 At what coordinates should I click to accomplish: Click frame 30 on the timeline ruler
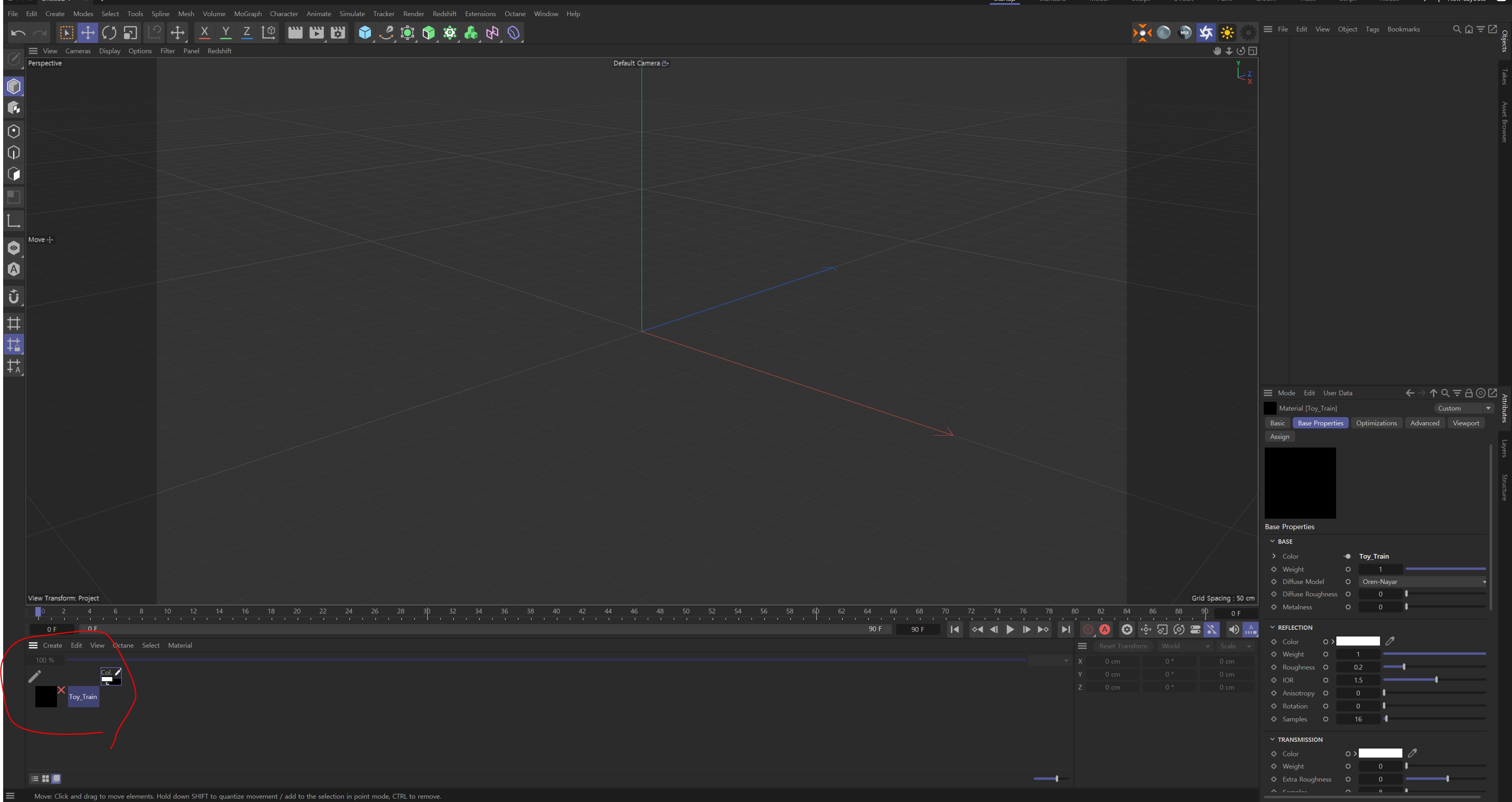pyautogui.click(x=427, y=613)
